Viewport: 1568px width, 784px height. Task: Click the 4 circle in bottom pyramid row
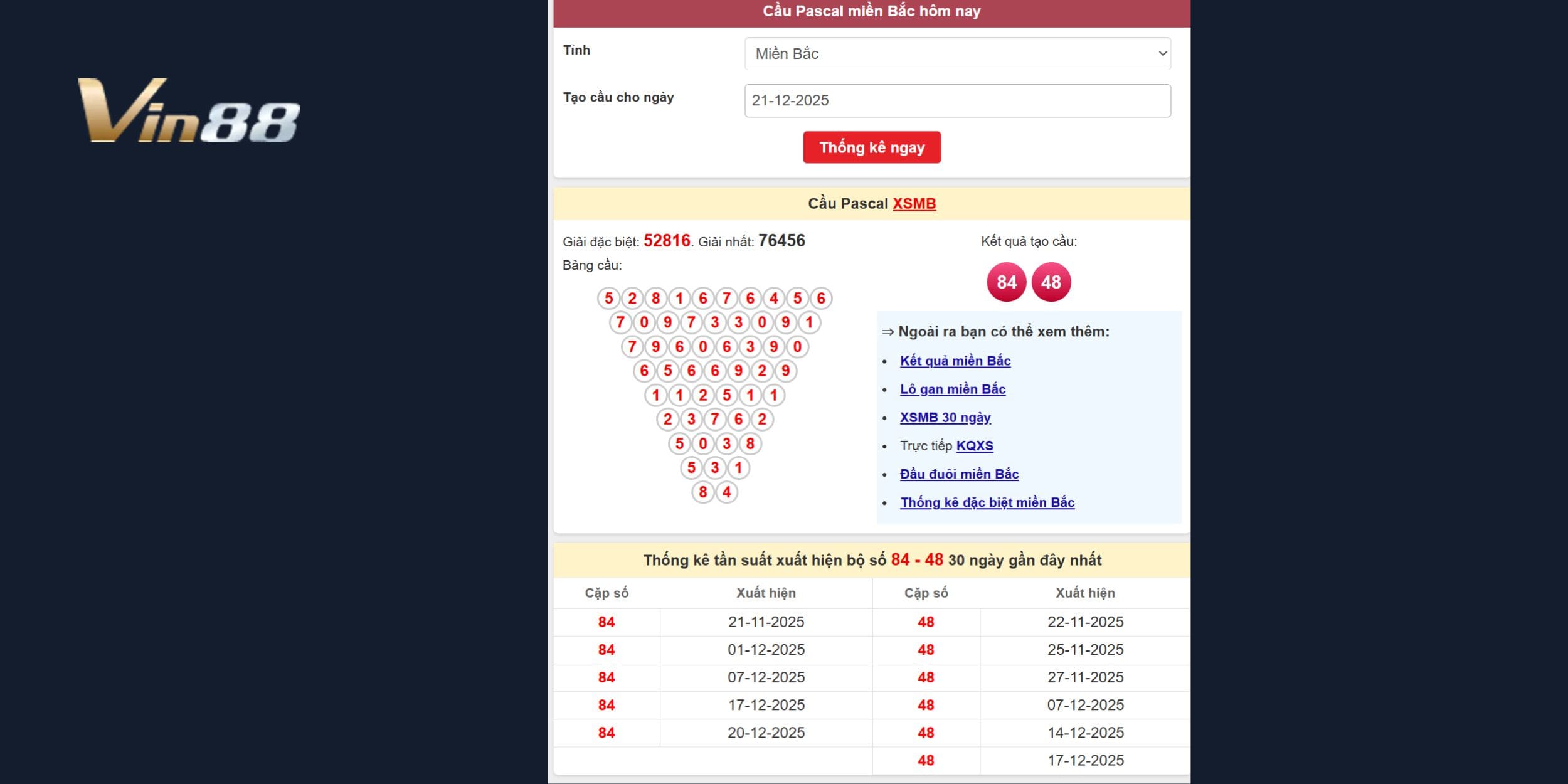[x=726, y=492]
